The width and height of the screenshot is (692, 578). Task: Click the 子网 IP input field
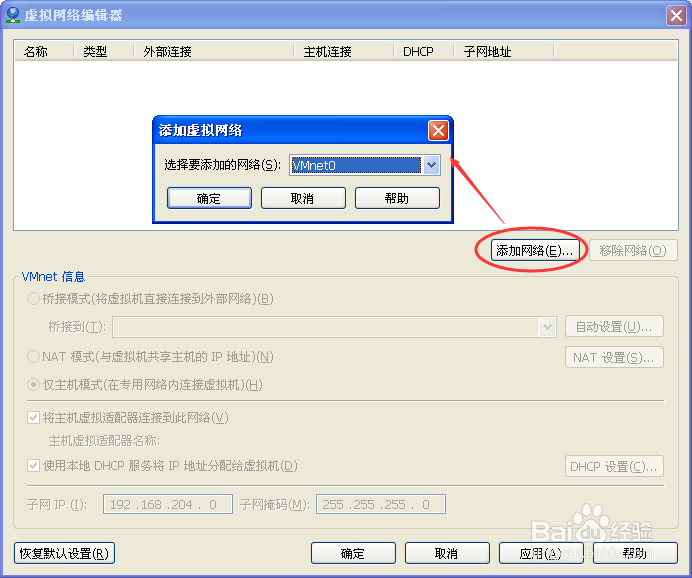click(x=168, y=504)
